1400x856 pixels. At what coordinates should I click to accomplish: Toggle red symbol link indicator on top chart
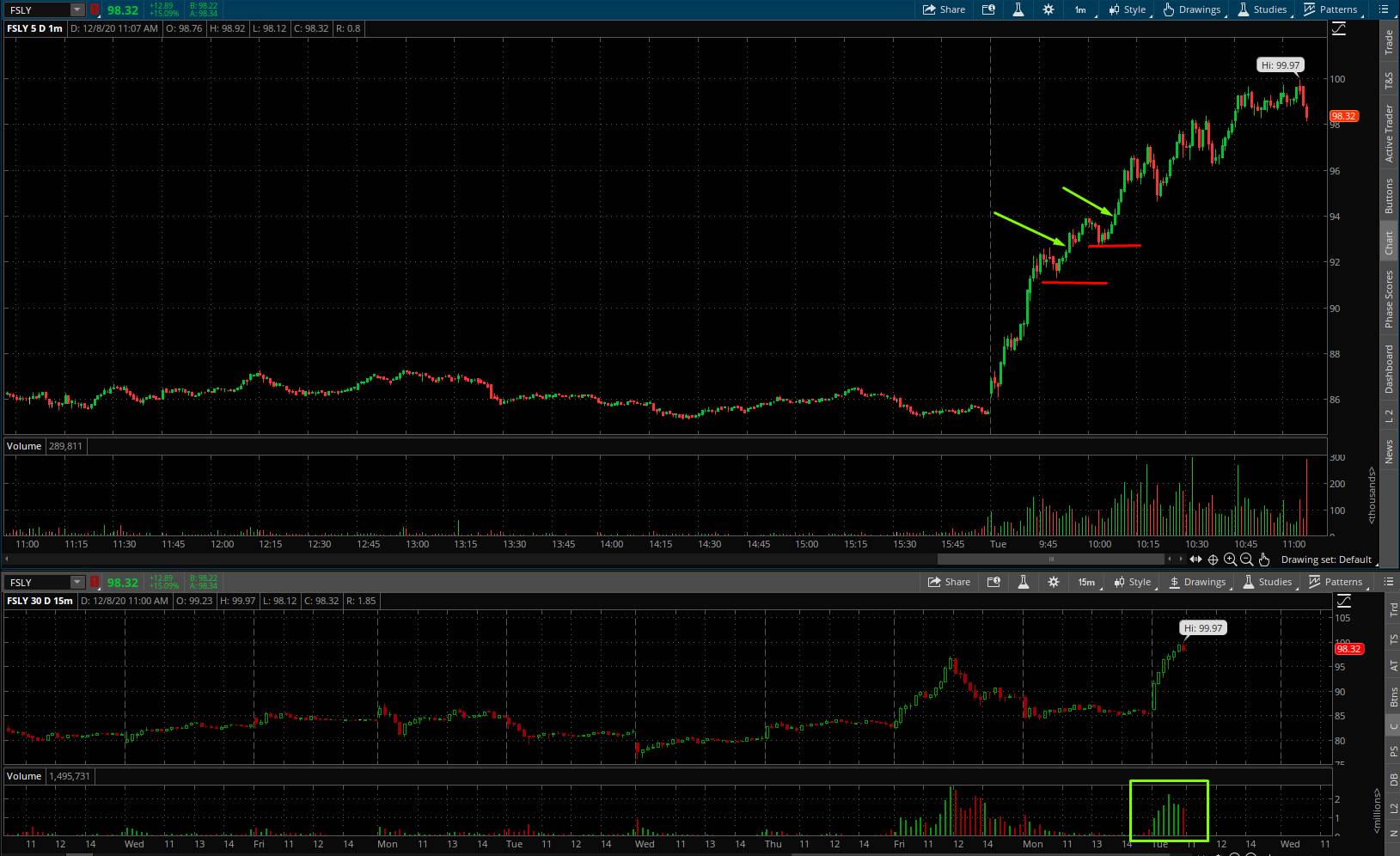pos(95,9)
